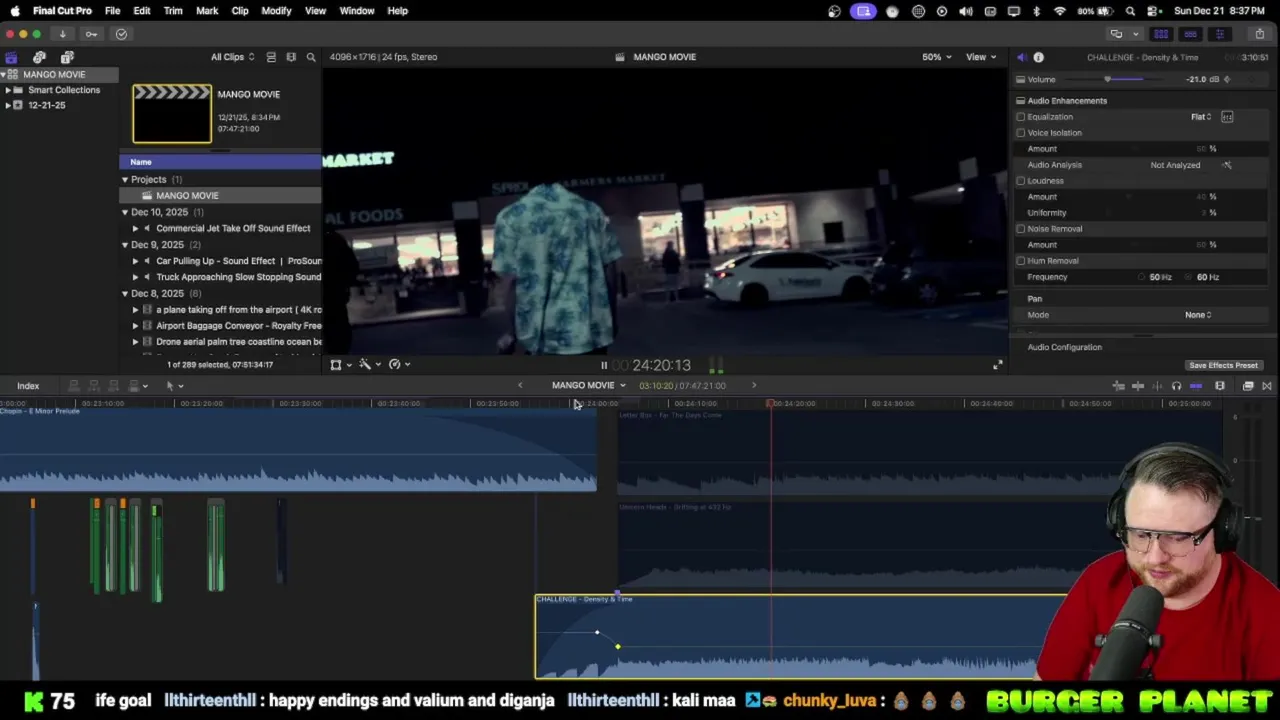Open the viewer zoom 50% dropdown
The width and height of the screenshot is (1280, 720).
click(x=937, y=57)
